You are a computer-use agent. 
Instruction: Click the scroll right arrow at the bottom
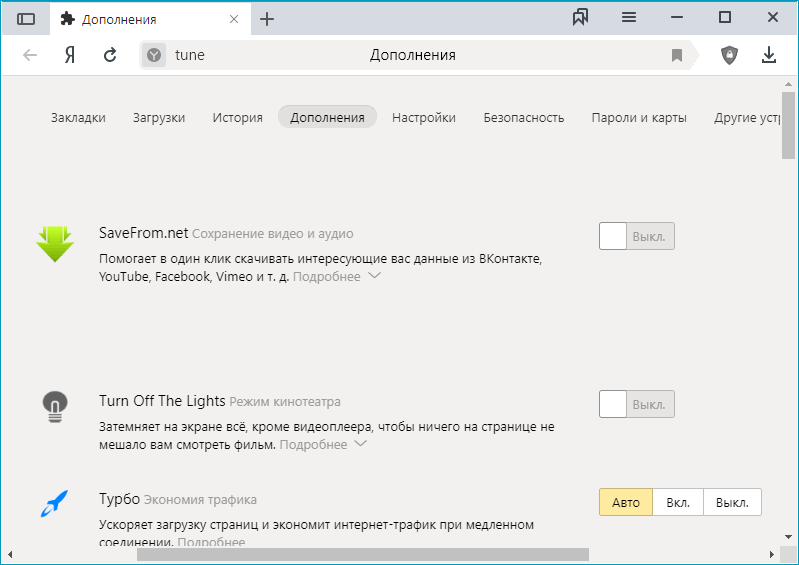coord(772,554)
